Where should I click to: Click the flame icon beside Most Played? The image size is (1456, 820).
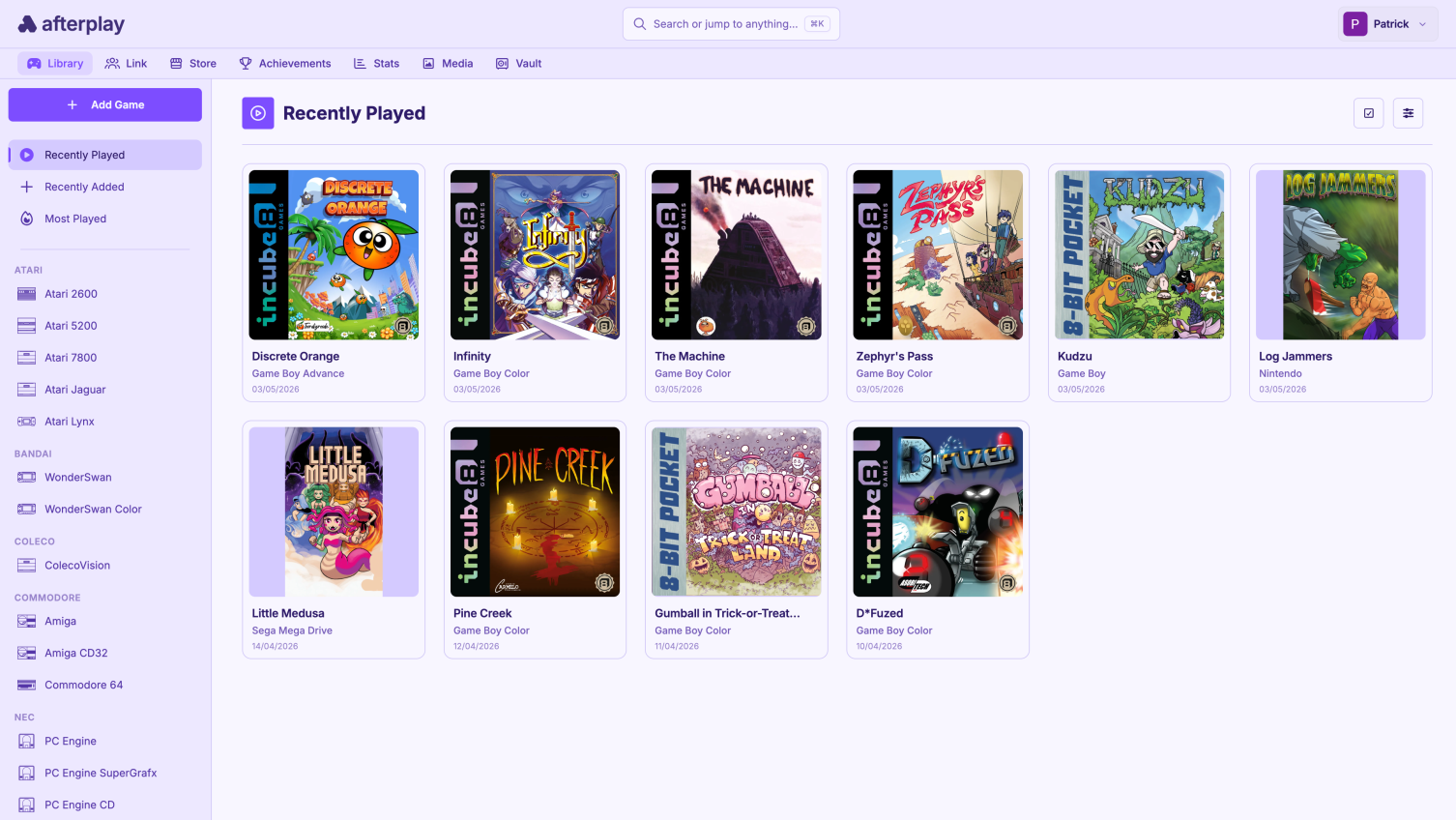coord(27,219)
